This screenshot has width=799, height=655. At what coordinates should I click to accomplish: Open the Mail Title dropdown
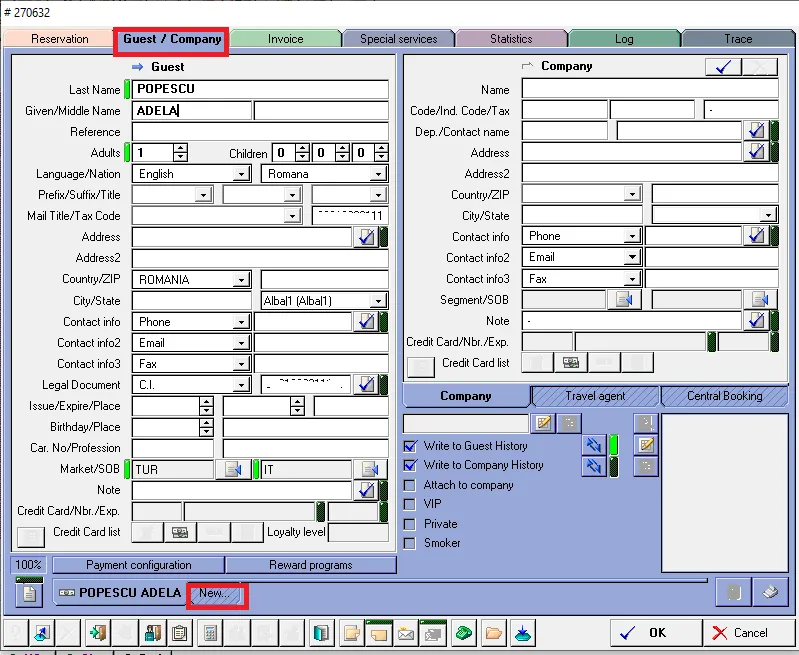point(291,216)
